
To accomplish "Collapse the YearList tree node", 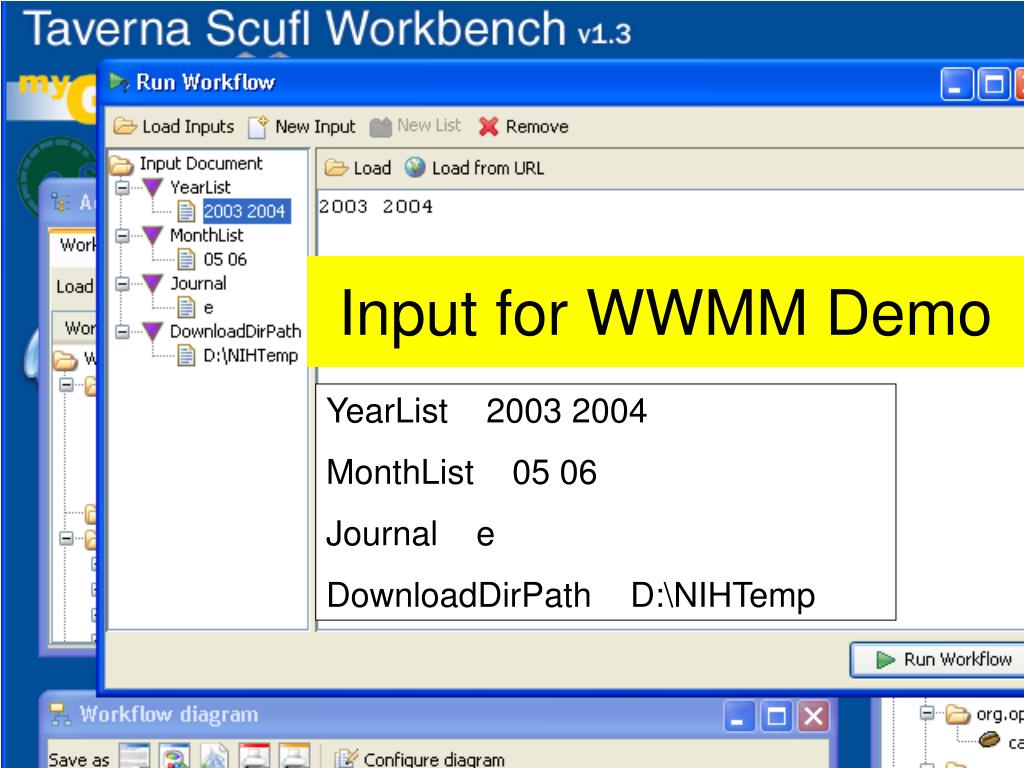I will tap(122, 188).
